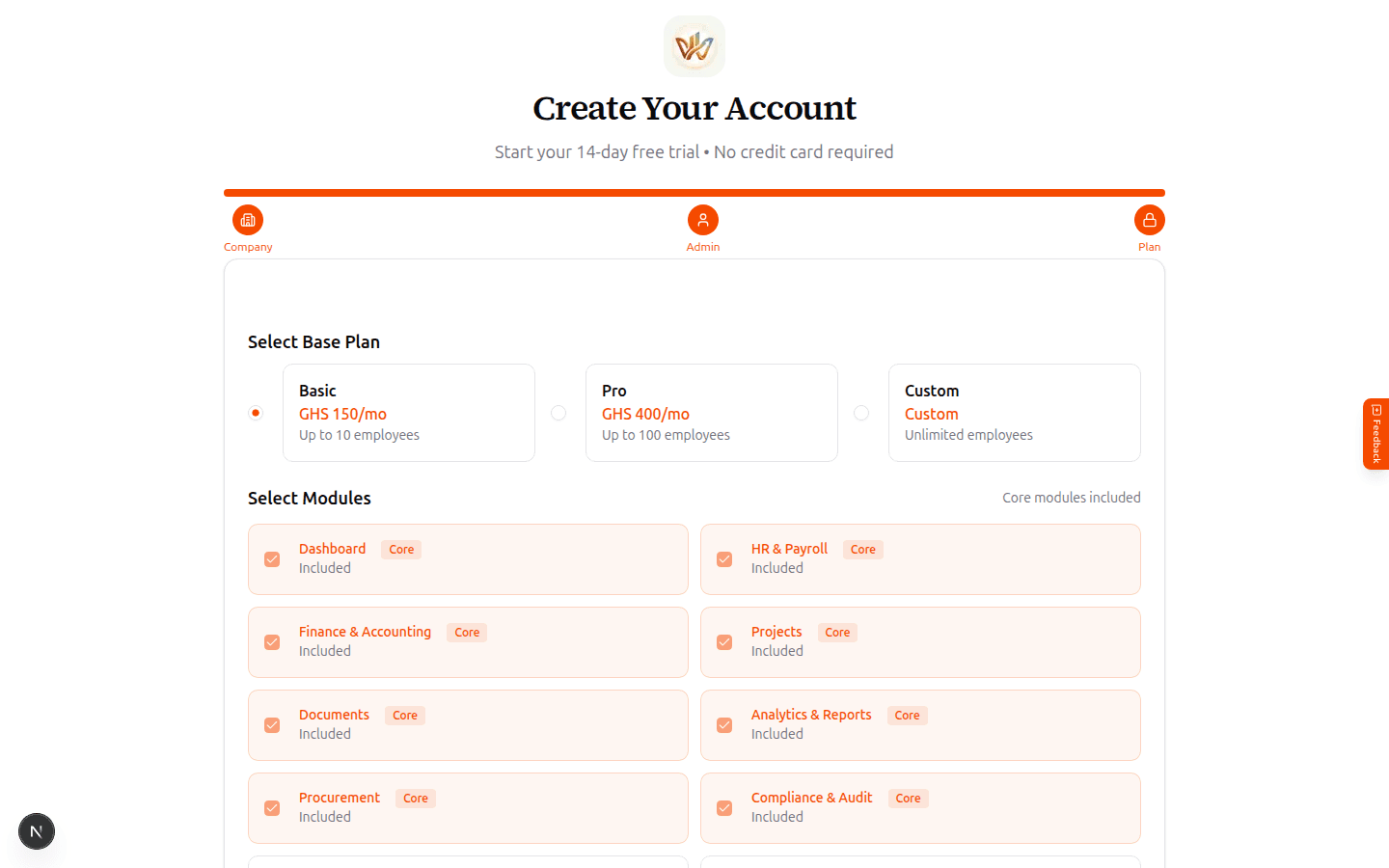The width and height of the screenshot is (1389, 868).
Task: Click the Dashboard module name
Action: 332,549
